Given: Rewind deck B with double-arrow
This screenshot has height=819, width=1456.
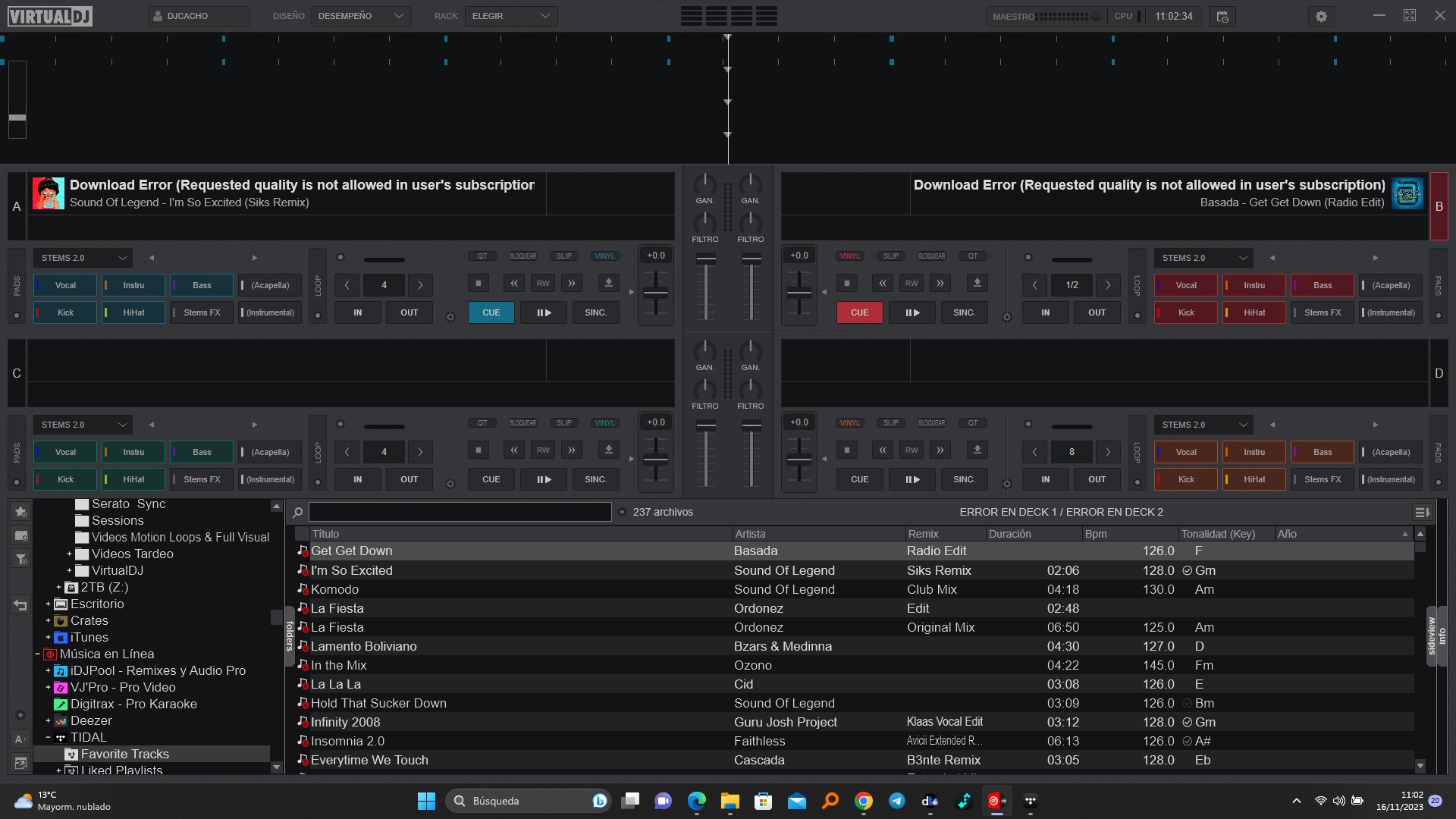Looking at the screenshot, I should click(x=883, y=283).
